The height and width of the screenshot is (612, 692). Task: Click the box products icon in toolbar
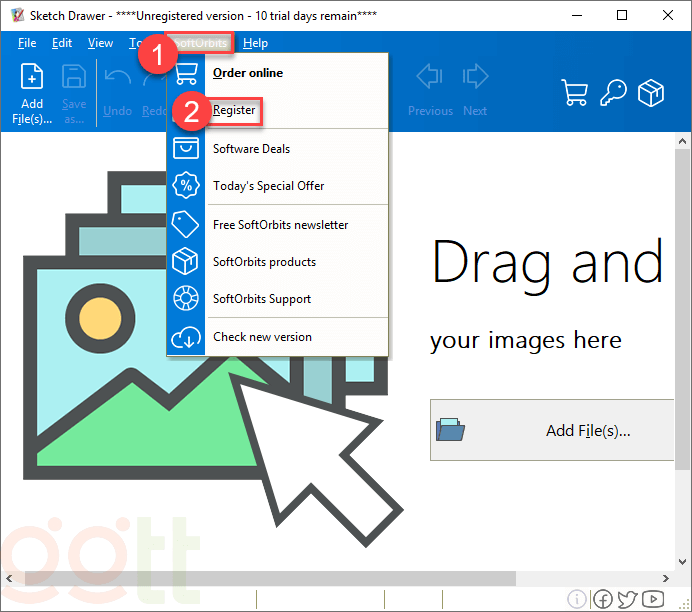(x=652, y=93)
